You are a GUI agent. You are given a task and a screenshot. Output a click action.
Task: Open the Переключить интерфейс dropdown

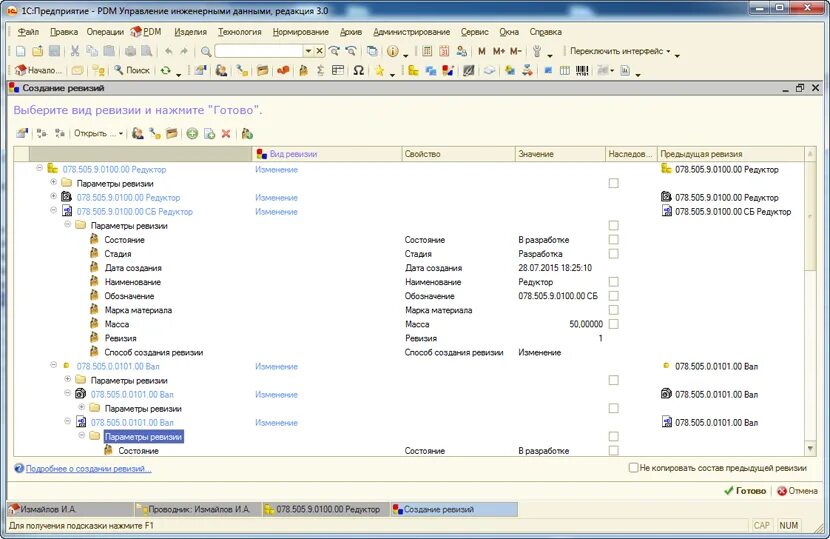(620, 51)
